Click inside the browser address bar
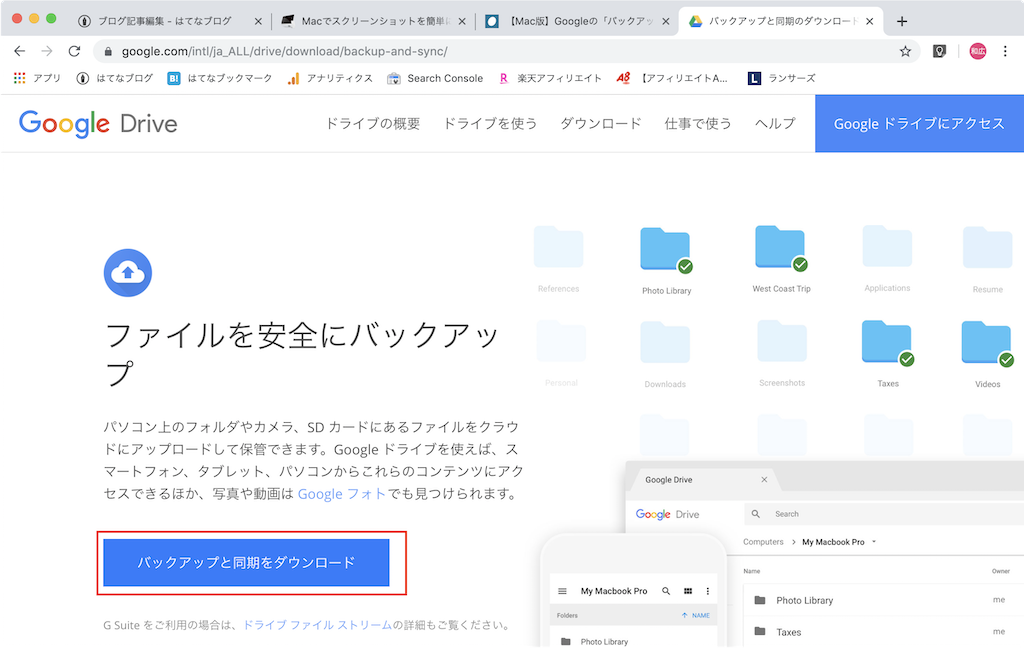 pyautogui.click(x=400, y=50)
